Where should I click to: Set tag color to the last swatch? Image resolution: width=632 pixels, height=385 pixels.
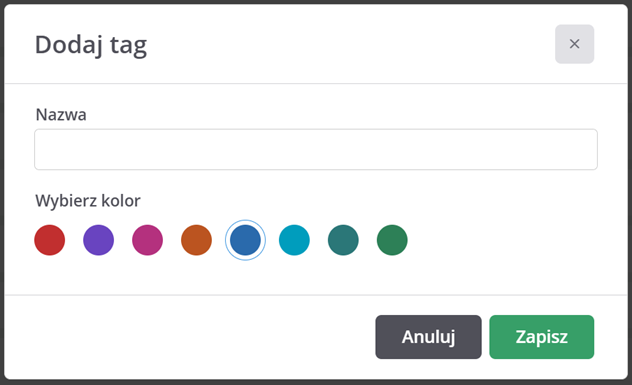392,240
